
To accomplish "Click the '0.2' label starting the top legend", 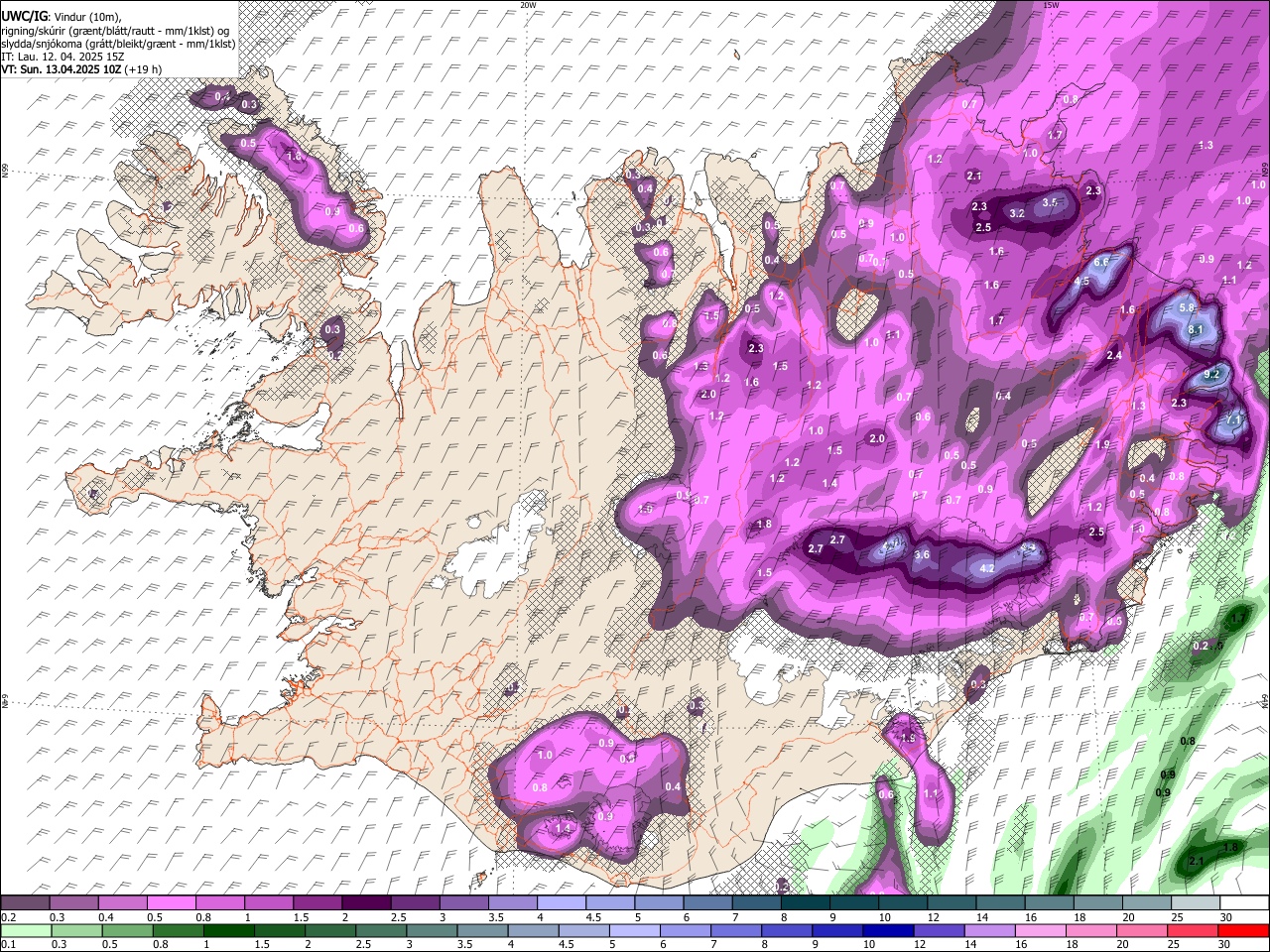I will pos(8,917).
